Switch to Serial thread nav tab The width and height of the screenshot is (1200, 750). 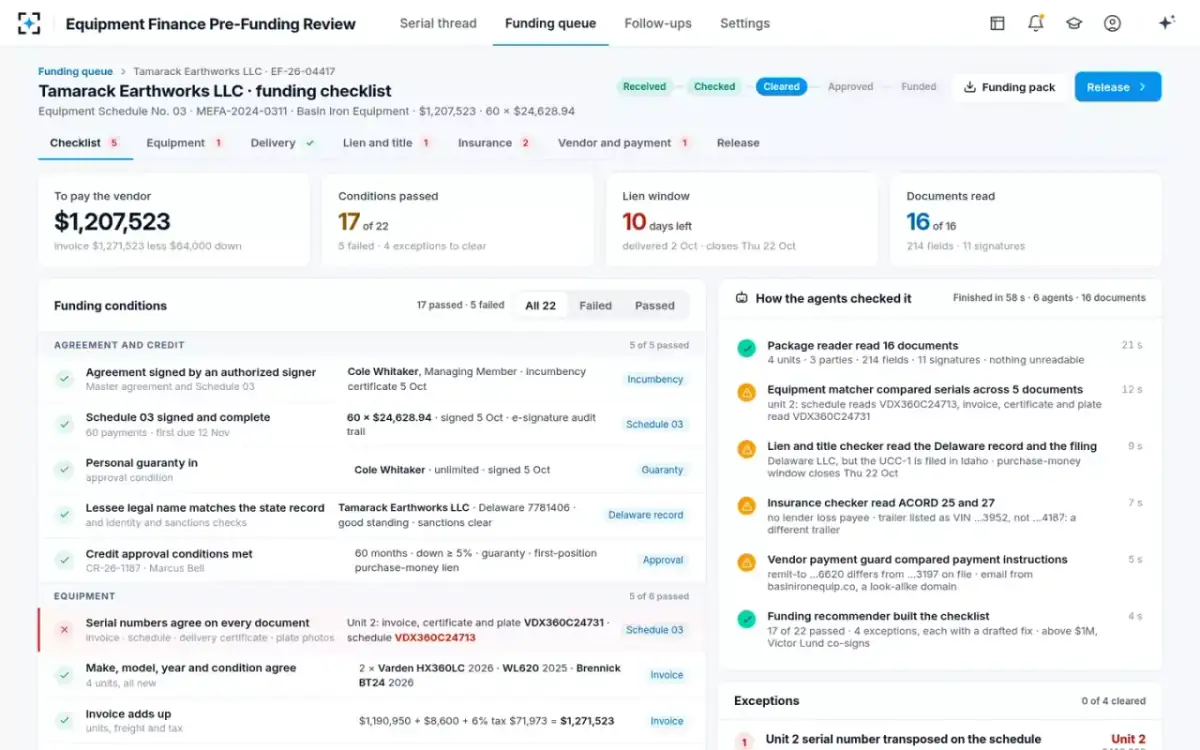coord(438,23)
